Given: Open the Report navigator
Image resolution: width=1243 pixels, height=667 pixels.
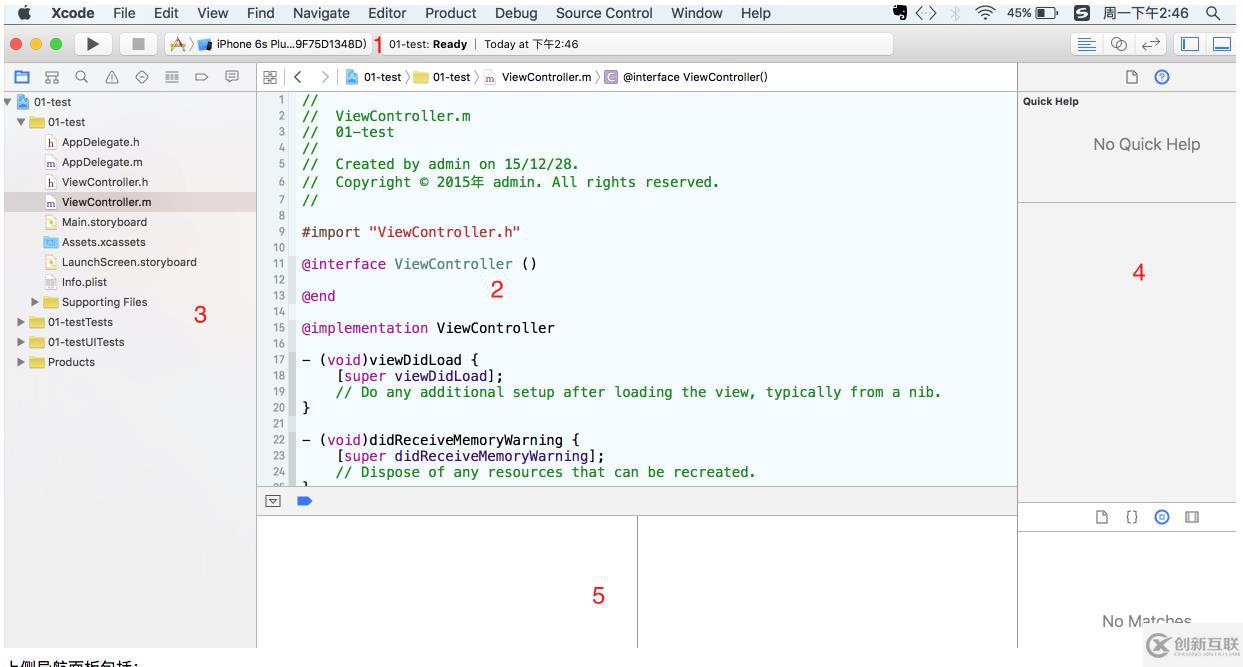Looking at the screenshot, I should click(x=232, y=77).
